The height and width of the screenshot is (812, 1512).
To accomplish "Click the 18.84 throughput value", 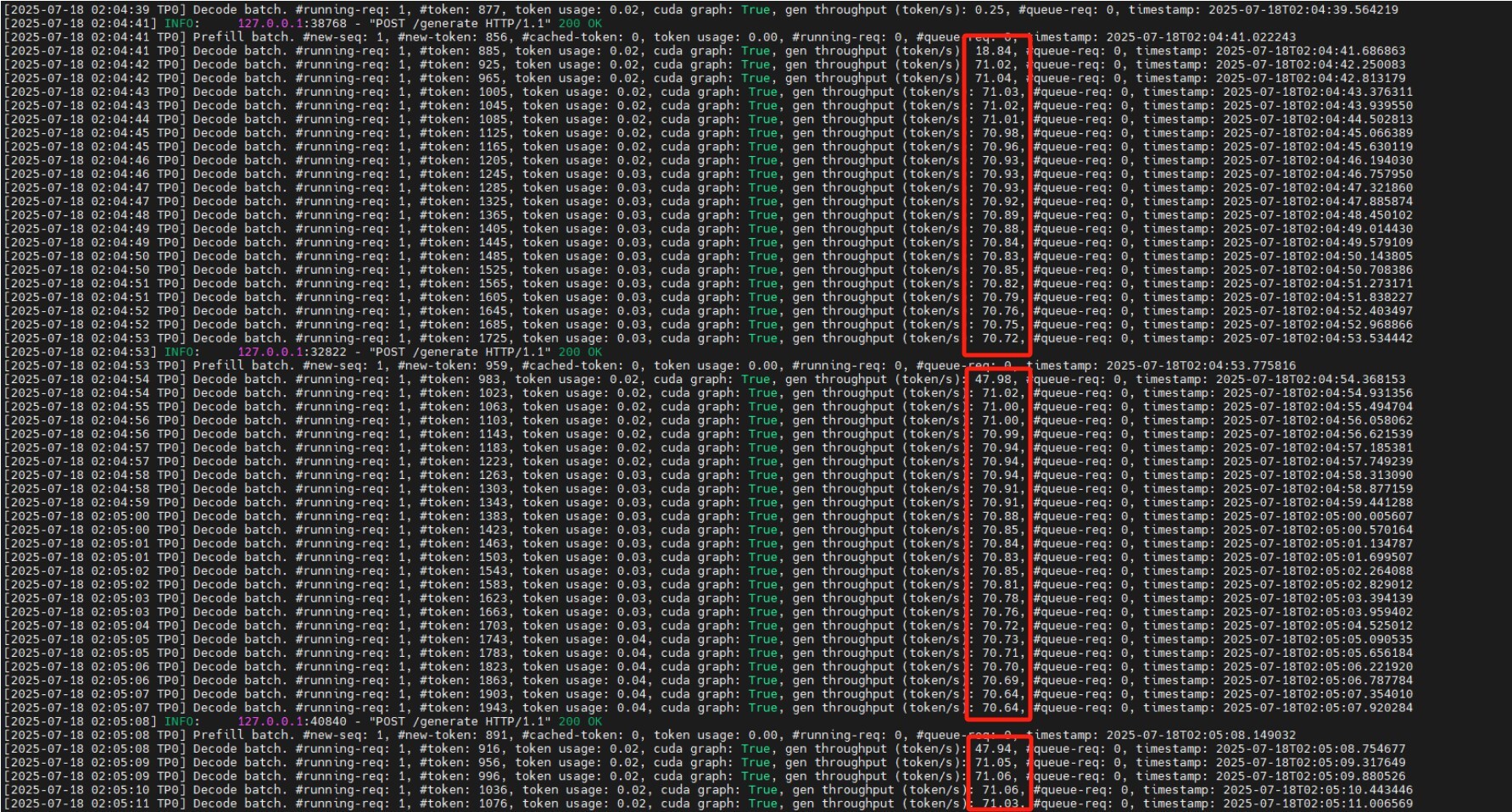I will click(992, 51).
